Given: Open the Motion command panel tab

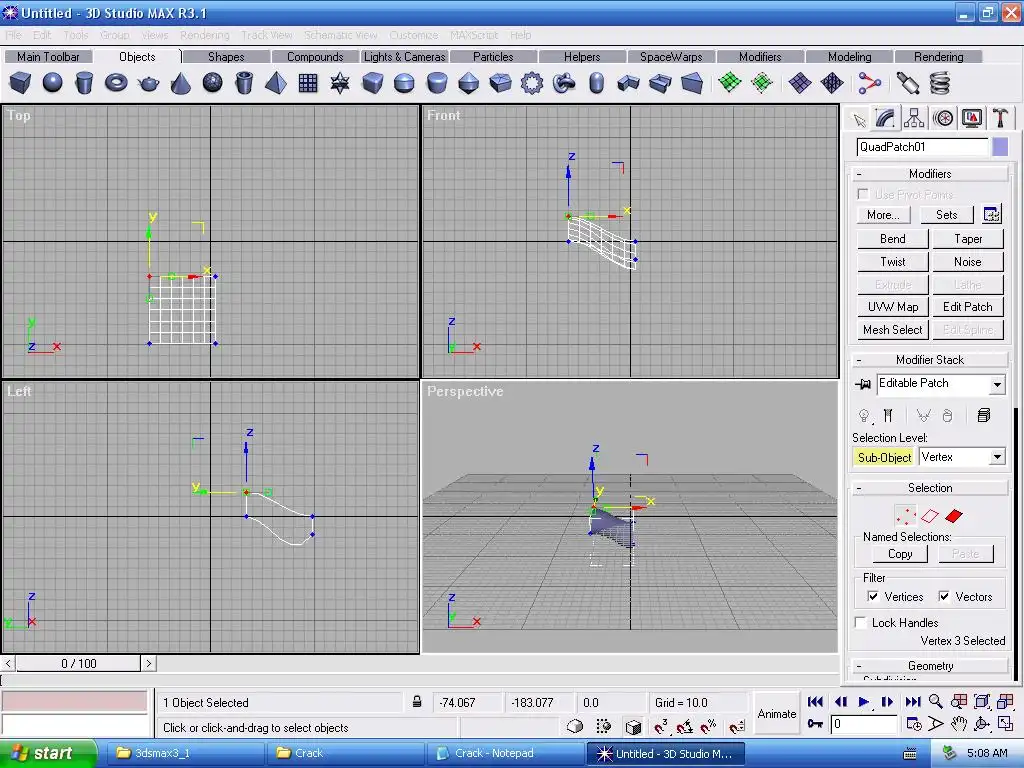Looking at the screenshot, I should 943,119.
